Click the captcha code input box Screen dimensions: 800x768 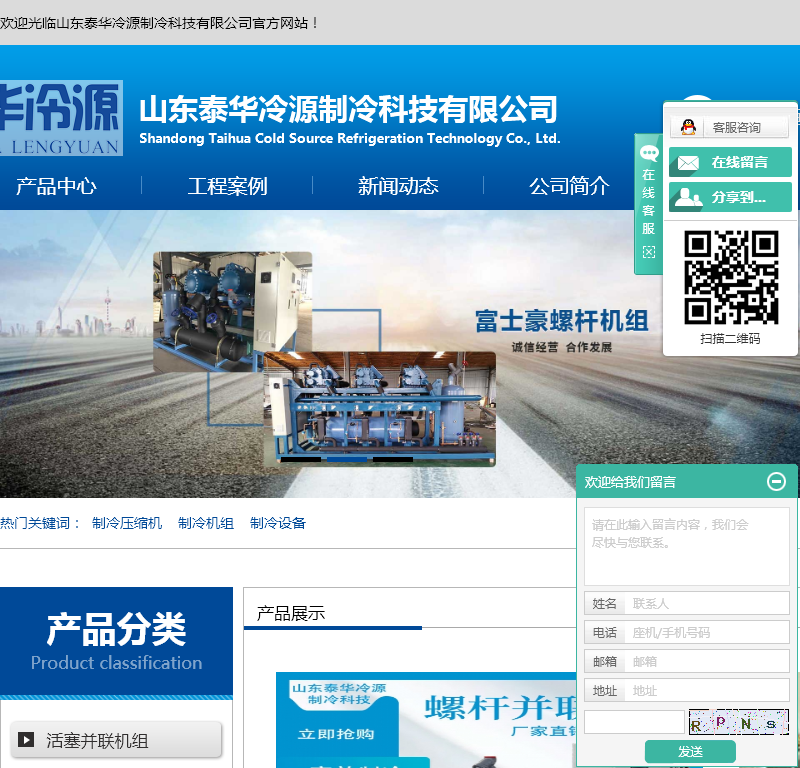(634, 722)
